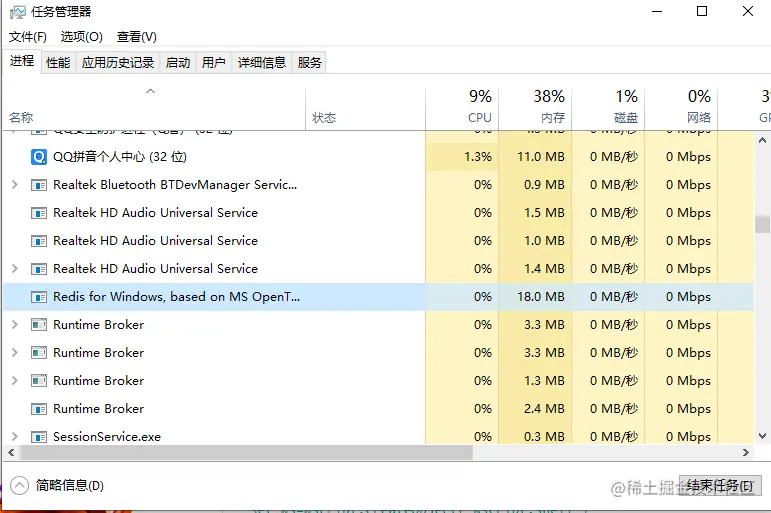
Task: Click the 1.3% CPU value of QQ拼音
Action: (478, 157)
